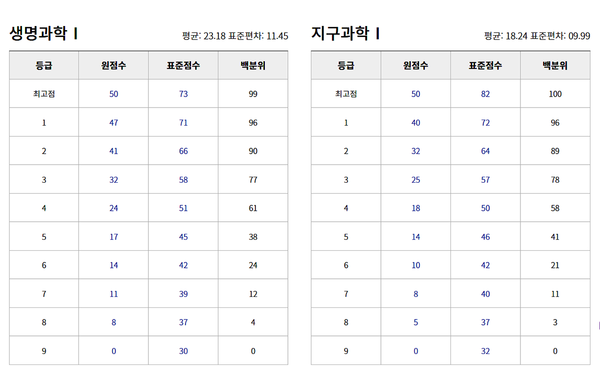Click 원점수 header in 생명과학 I table
Screen dimensions: 600x380
point(114,65)
